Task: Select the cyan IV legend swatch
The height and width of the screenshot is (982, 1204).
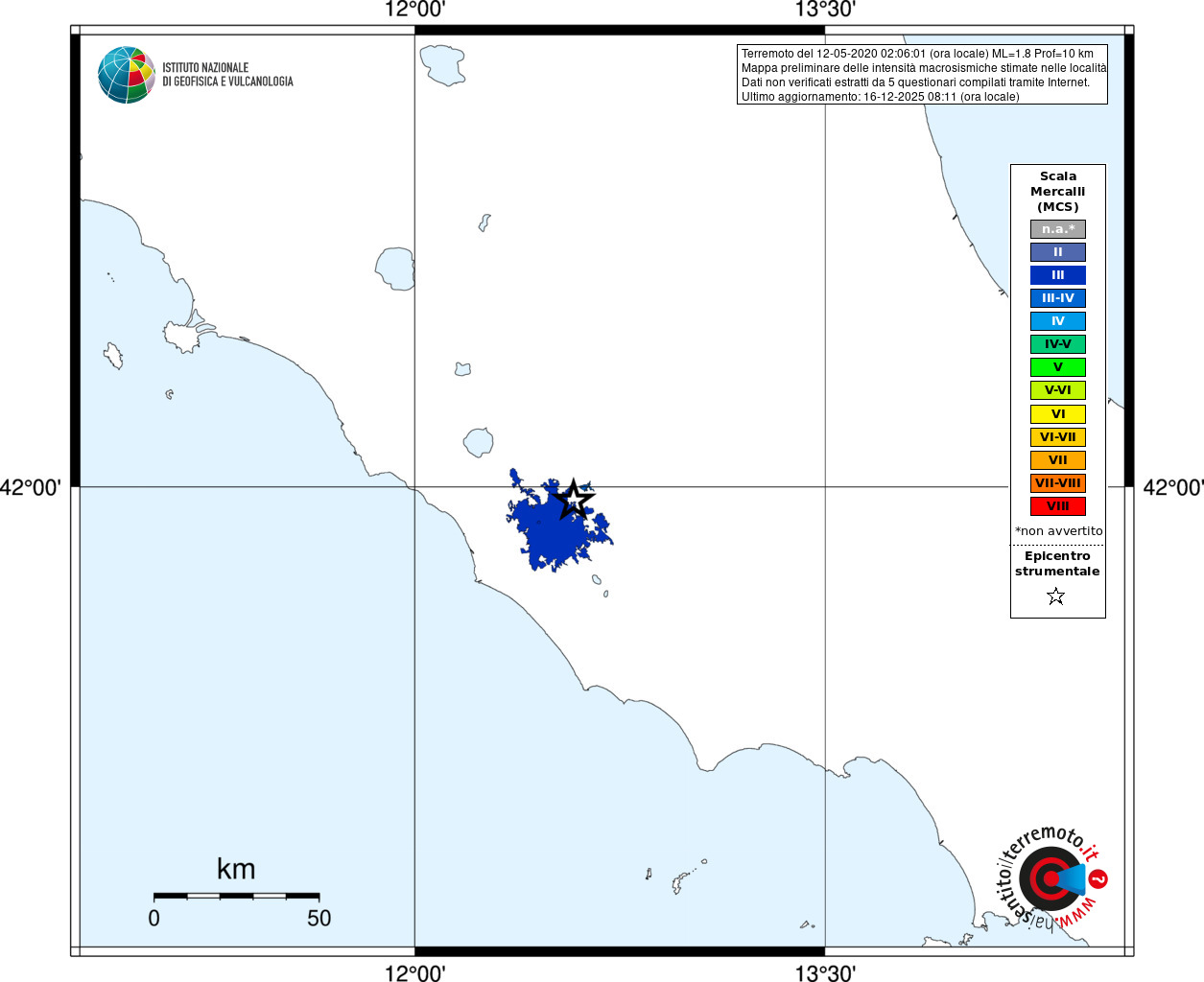Action: point(1058,321)
